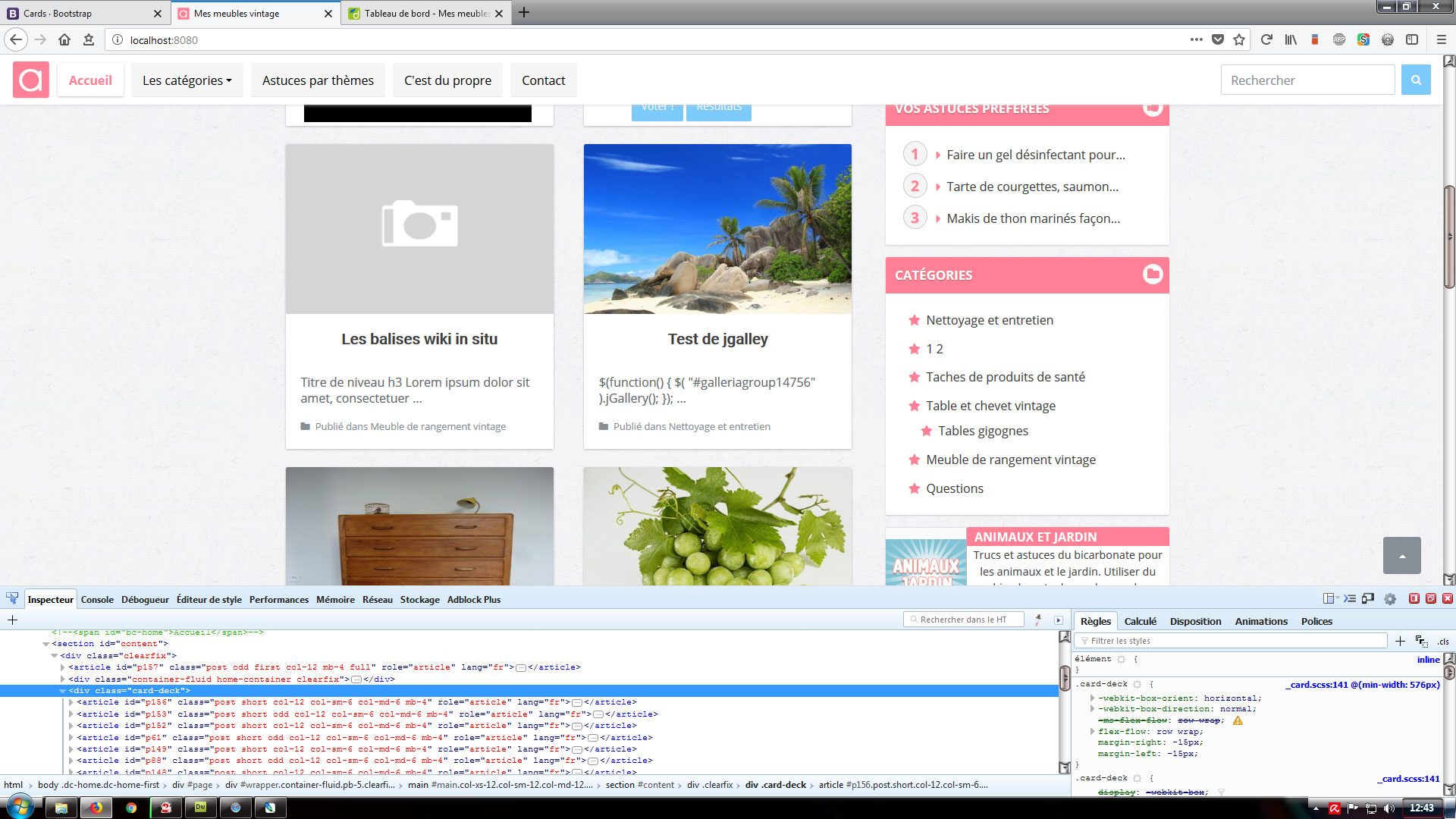1456x819 pixels.
Task: Show the Firefox sidebars
Action: pos(1412,39)
